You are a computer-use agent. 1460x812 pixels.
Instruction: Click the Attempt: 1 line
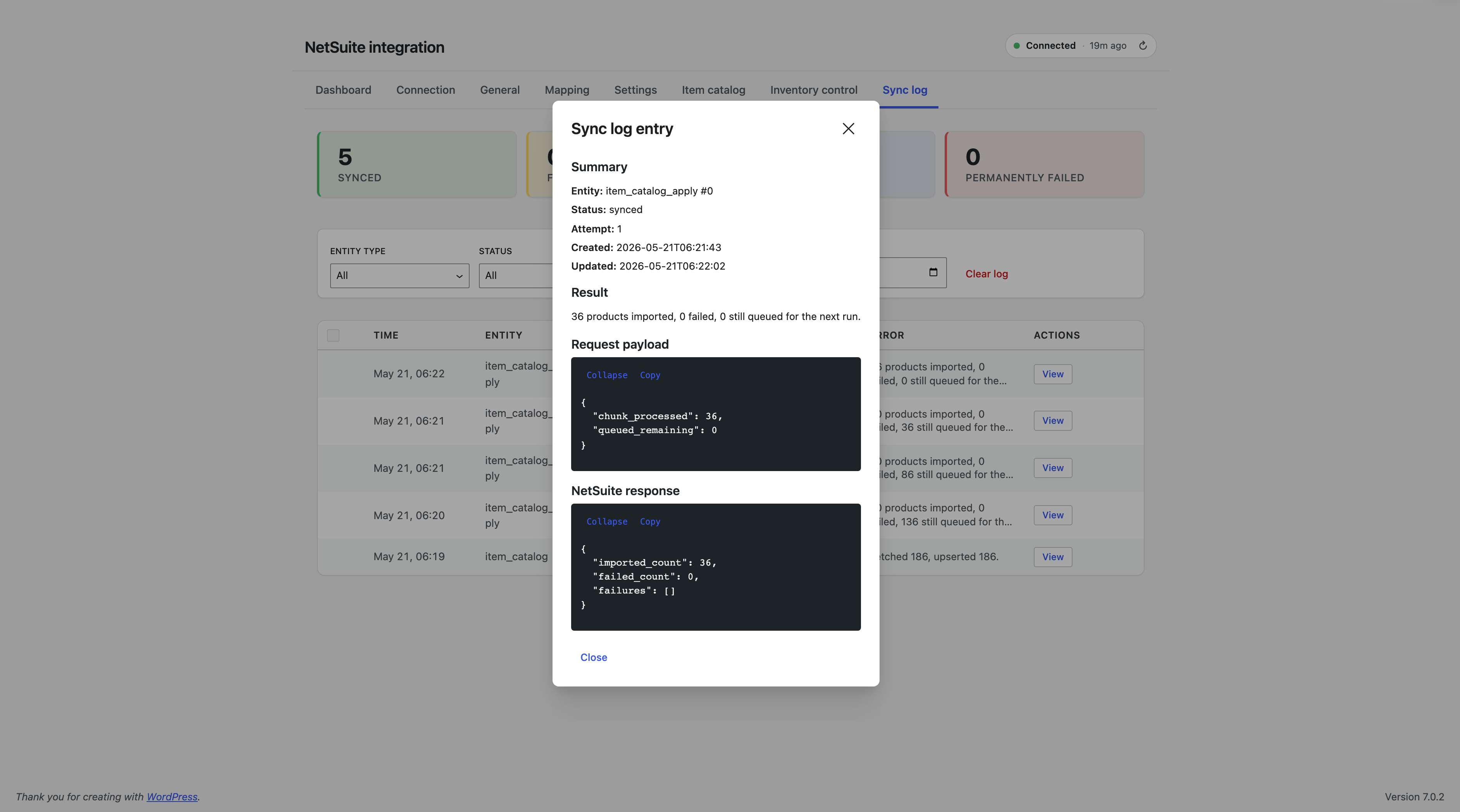coord(596,229)
